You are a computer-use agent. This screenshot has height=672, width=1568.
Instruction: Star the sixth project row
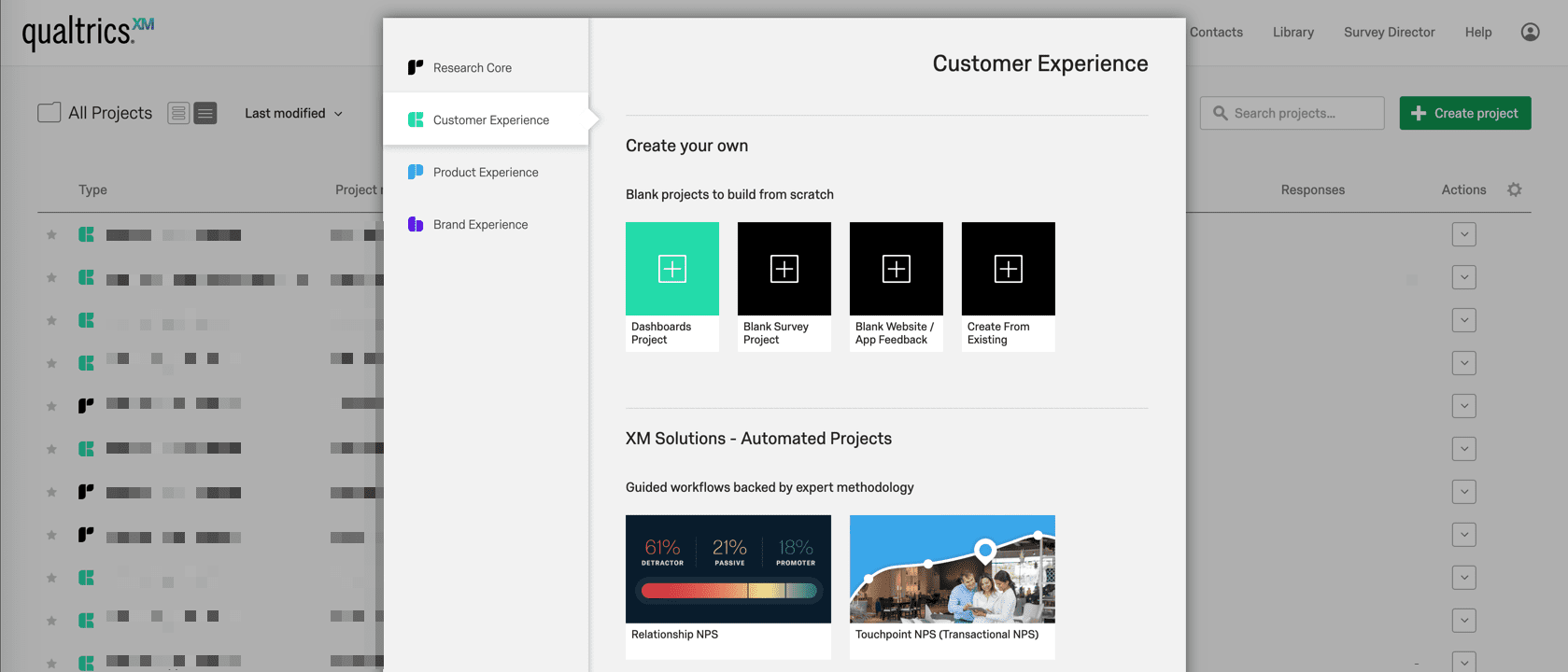tap(51, 449)
